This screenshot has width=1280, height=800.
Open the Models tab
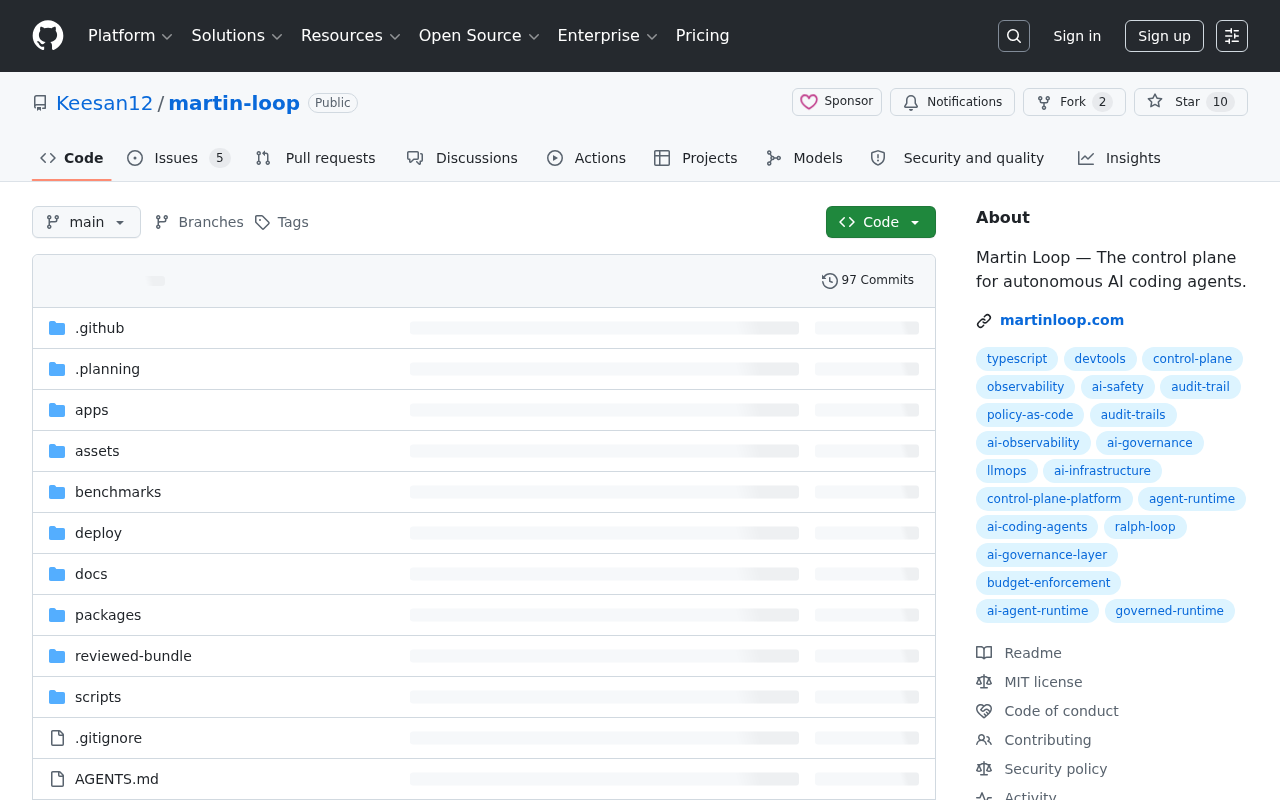(804, 158)
